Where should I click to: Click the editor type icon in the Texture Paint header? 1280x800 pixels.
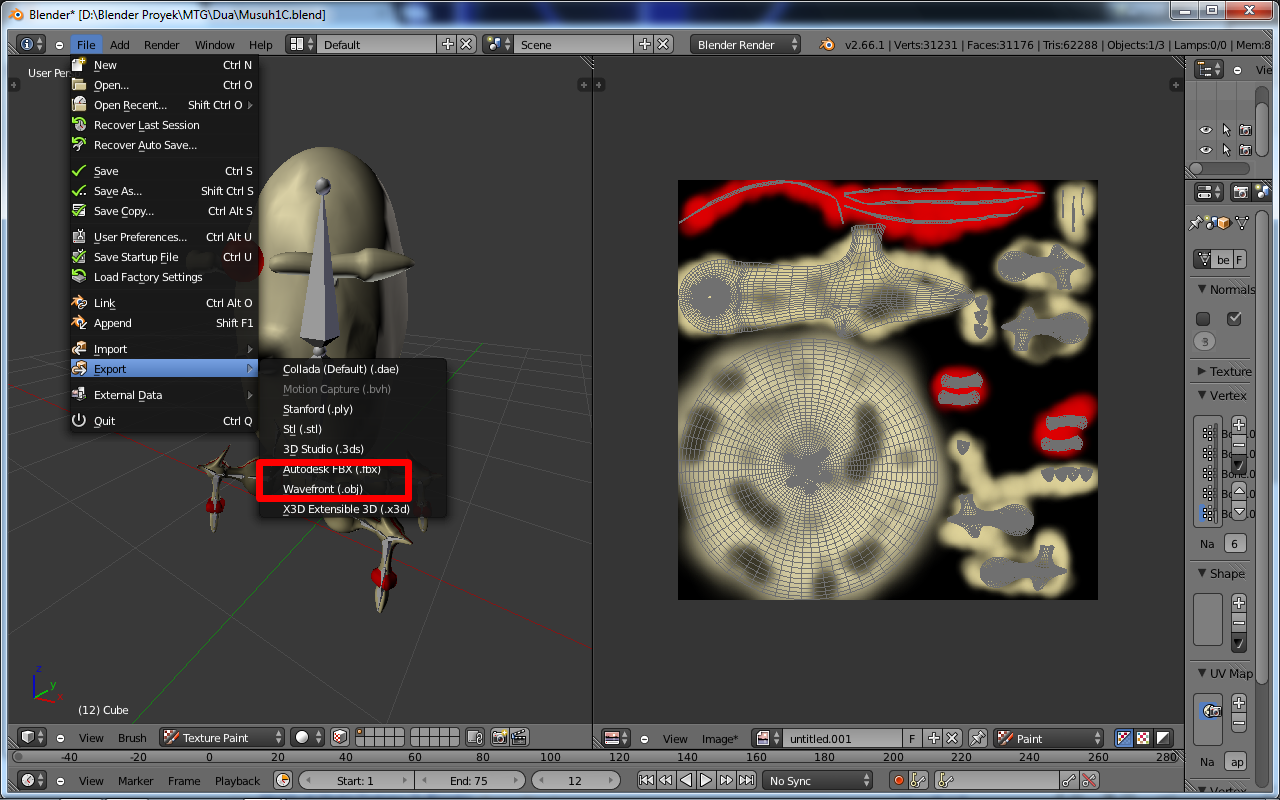(x=29, y=738)
